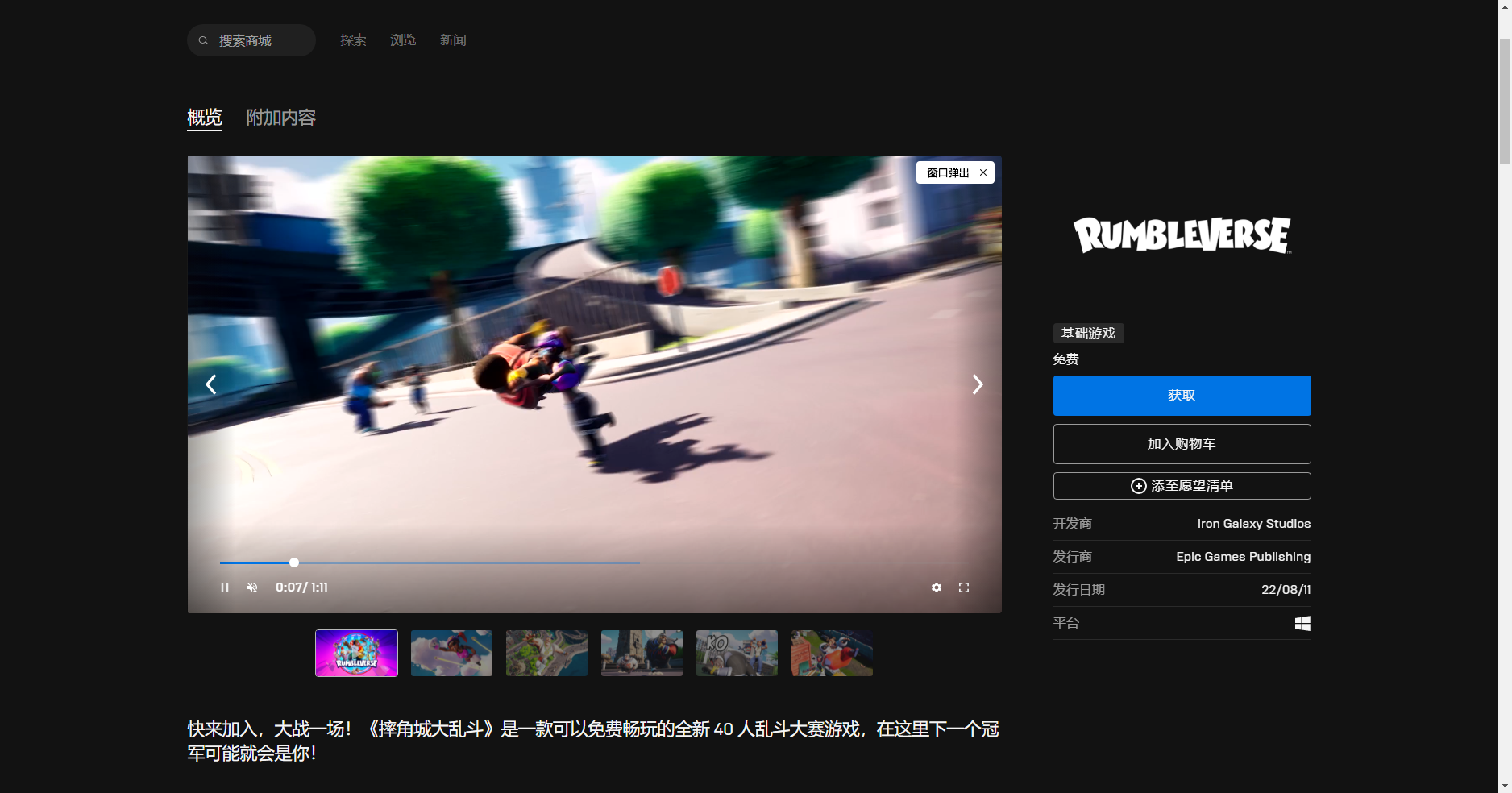
Task: Click the 基础游戏 tag
Action: (1088, 334)
